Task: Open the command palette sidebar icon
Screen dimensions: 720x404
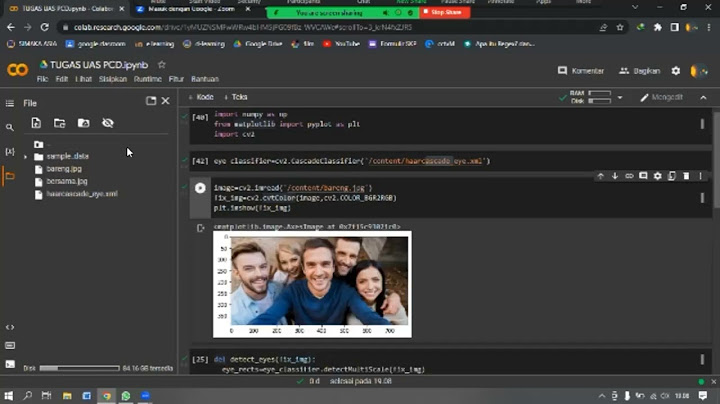Action: pos(10,345)
